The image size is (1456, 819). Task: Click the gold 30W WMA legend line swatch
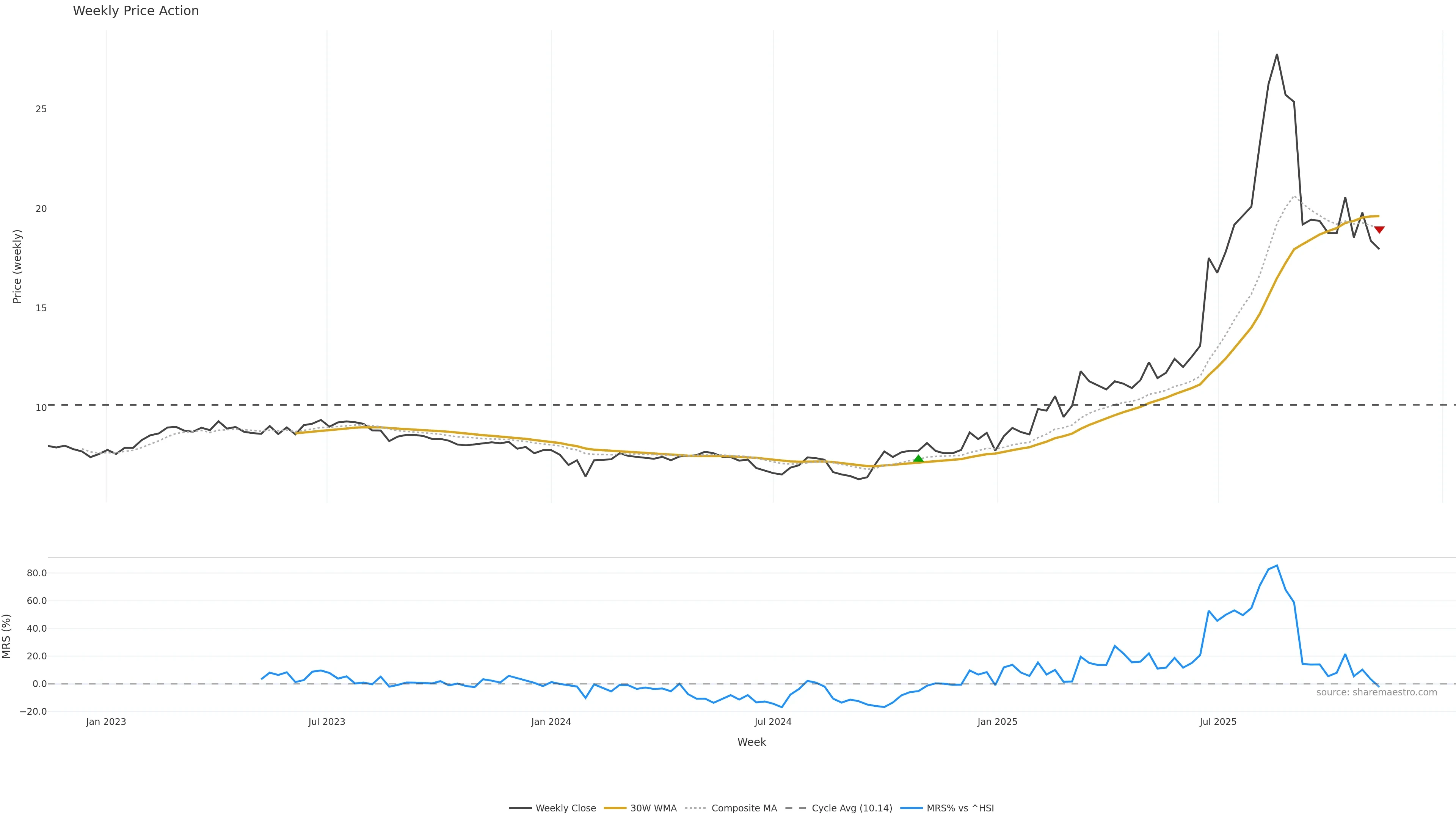click(x=615, y=808)
